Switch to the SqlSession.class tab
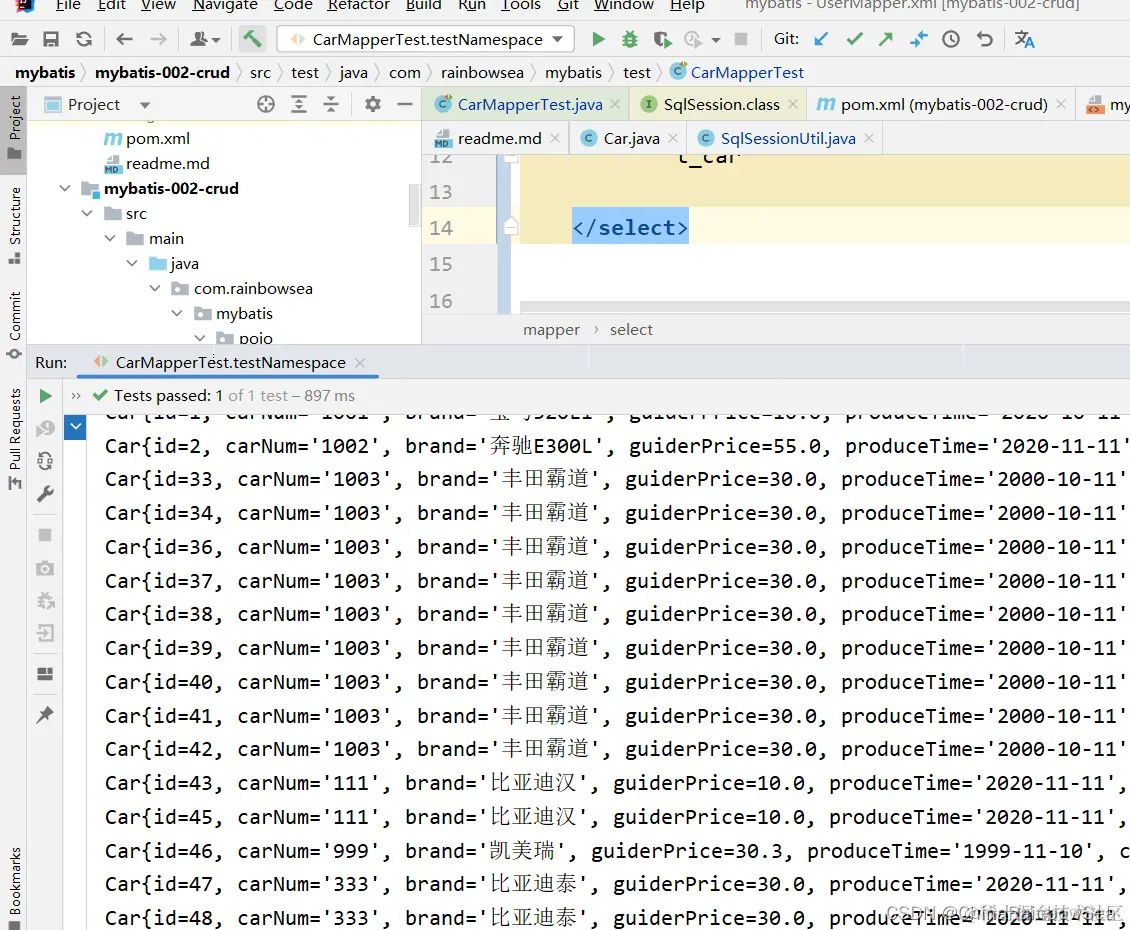Screen dimensions: 1130x930 721,105
